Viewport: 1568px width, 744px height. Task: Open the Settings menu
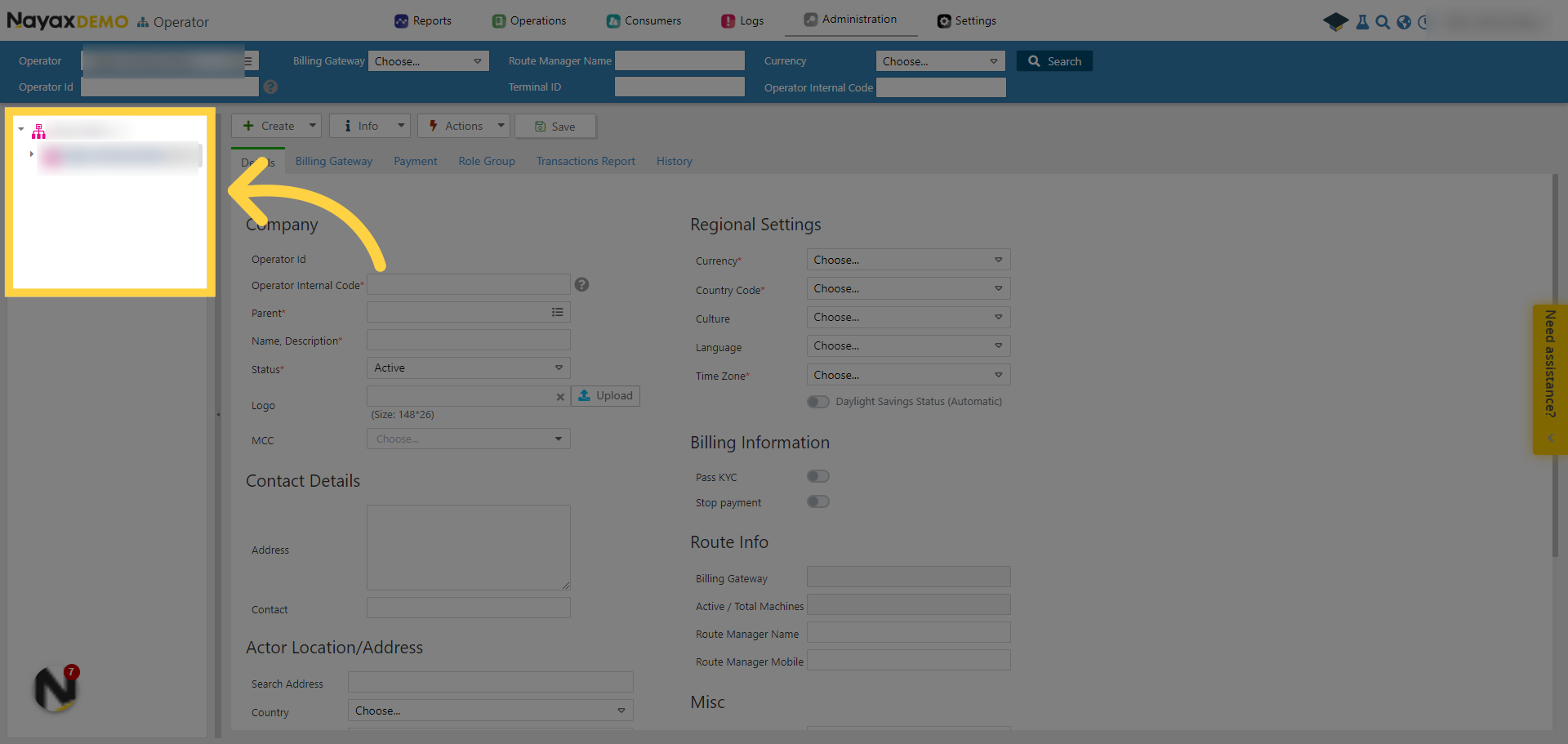click(967, 21)
